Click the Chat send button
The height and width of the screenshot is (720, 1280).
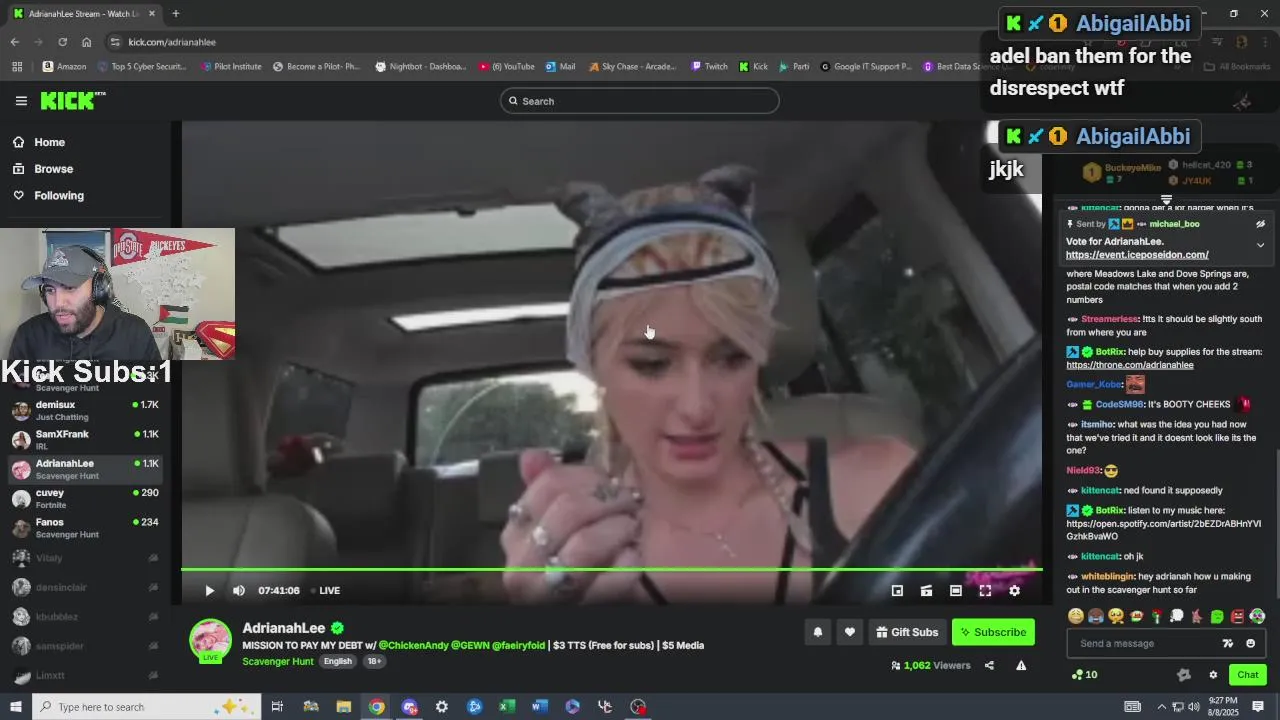pos(1247,675)
